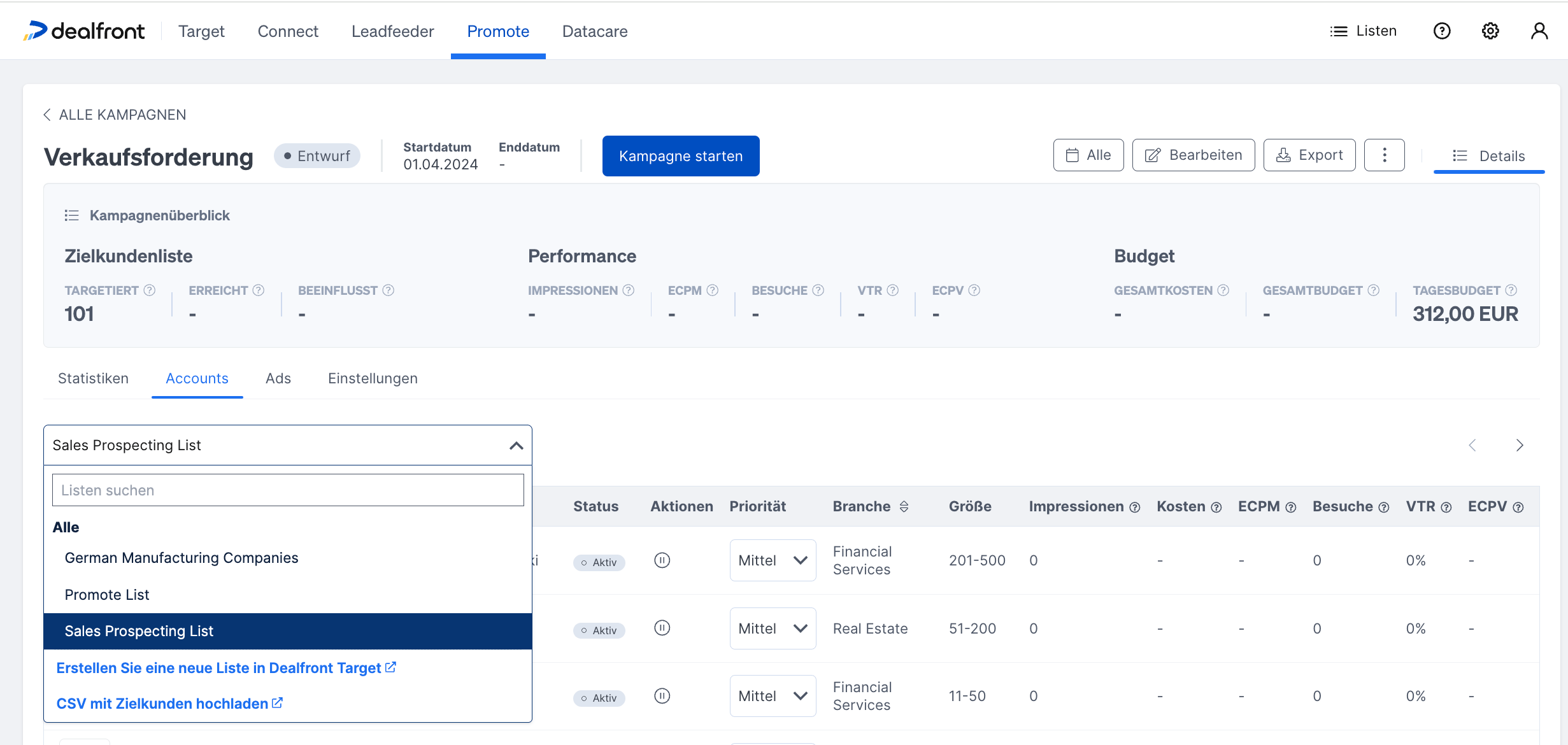1568x745 pixels.
Task: Select German Manufacturing Companies list option
Action: pyautogui.click(x=182, y=558)
